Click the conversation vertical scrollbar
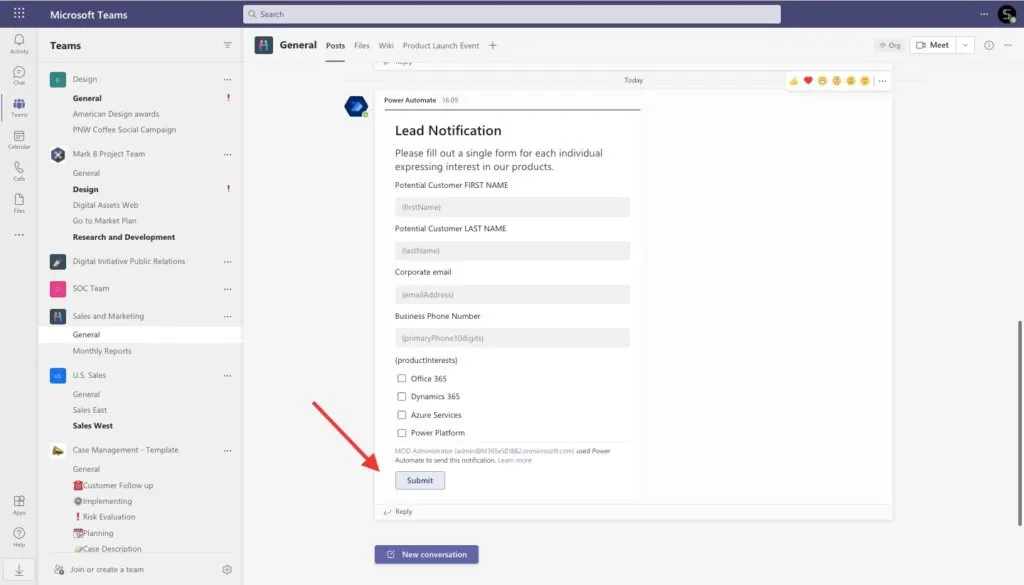 tap(1019, 423)
